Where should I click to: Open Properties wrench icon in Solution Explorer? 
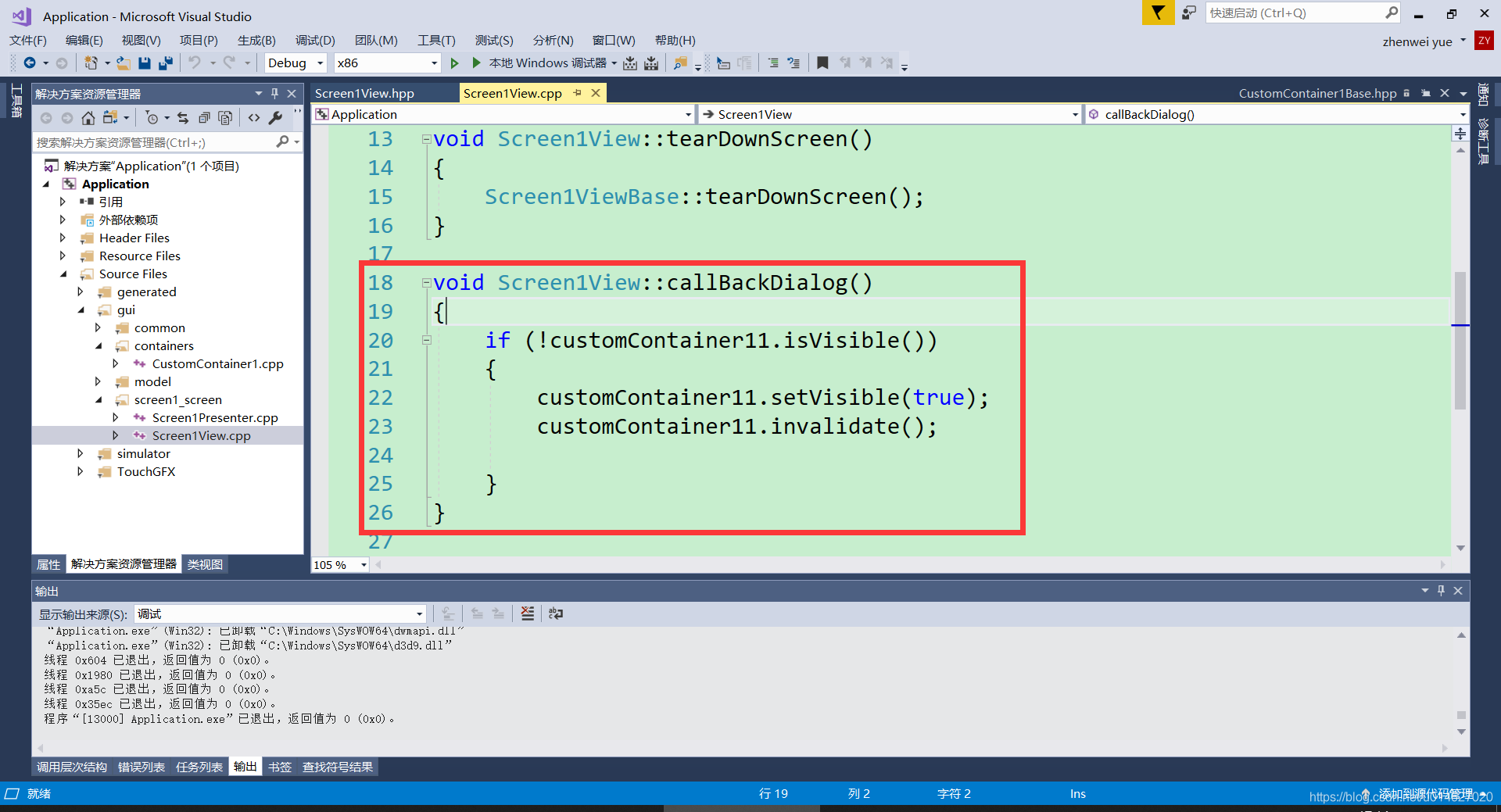coord(275,118)
